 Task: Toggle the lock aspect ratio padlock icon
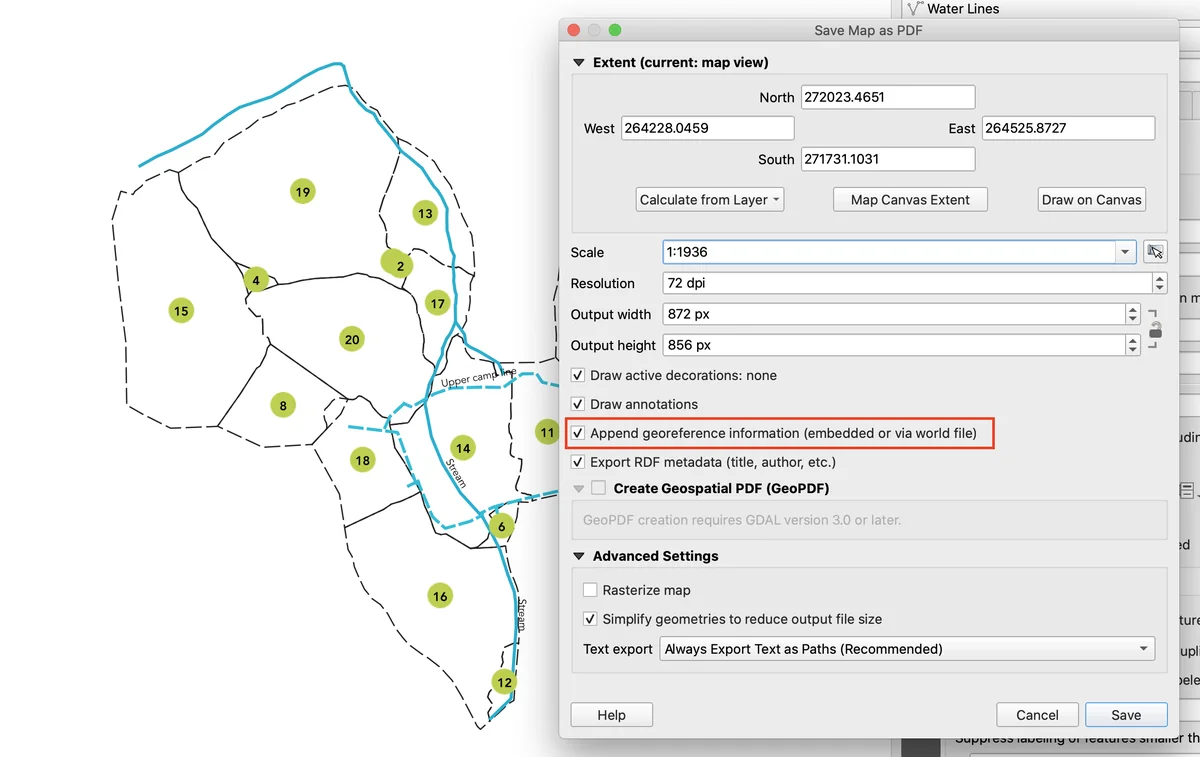tap(1155, 329)
